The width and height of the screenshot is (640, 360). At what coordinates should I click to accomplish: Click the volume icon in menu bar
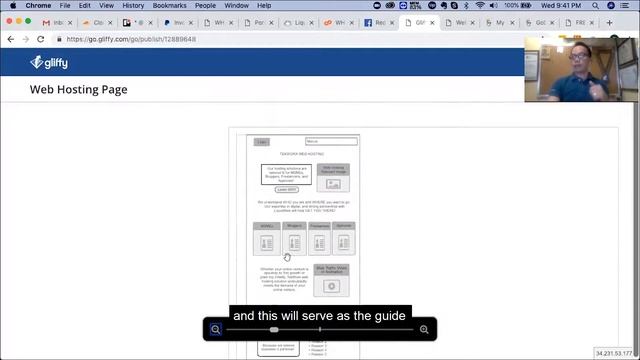point(493,6)
